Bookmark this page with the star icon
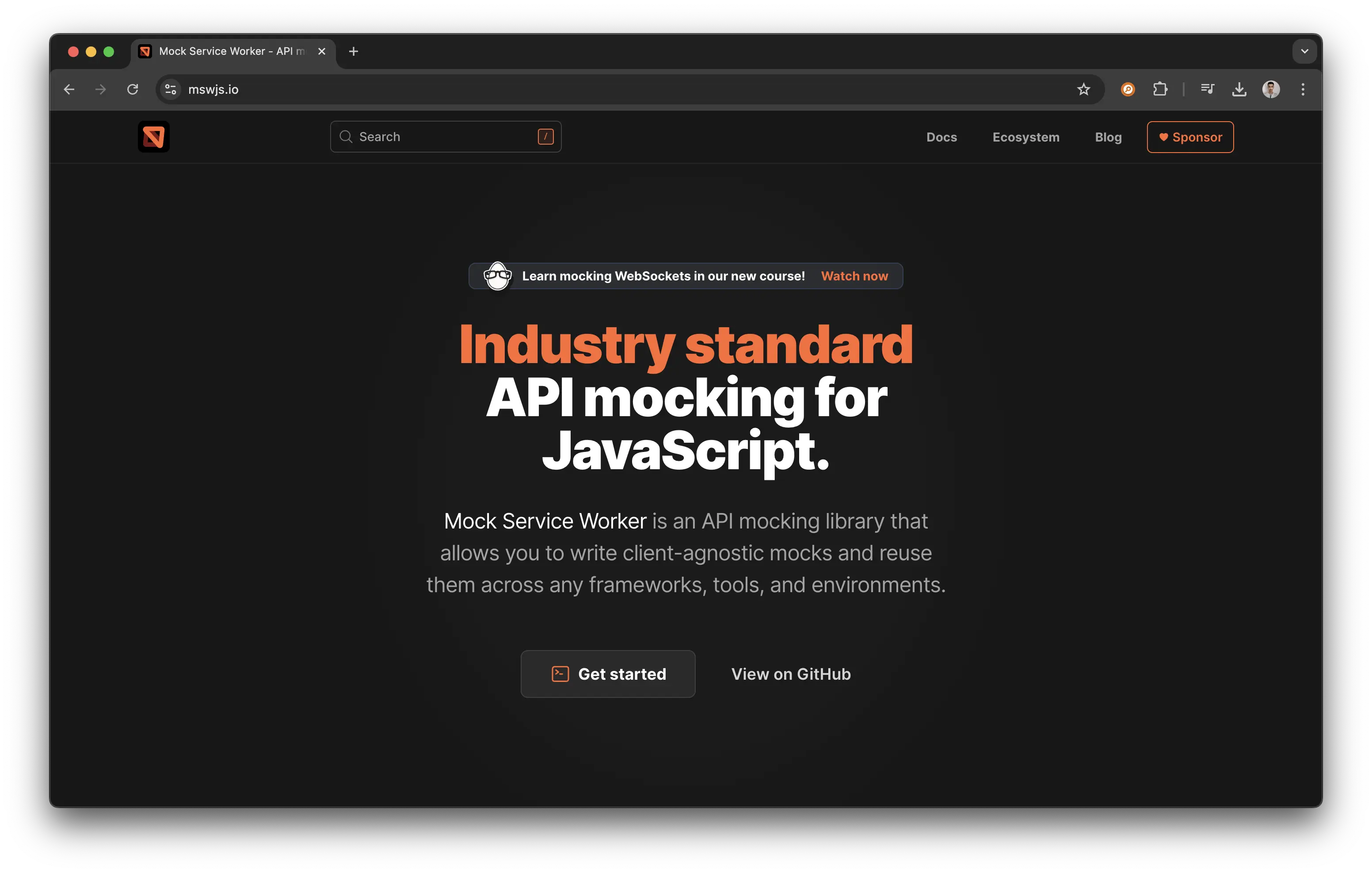The image size is (1372, 873). [x=1083, y=89]
